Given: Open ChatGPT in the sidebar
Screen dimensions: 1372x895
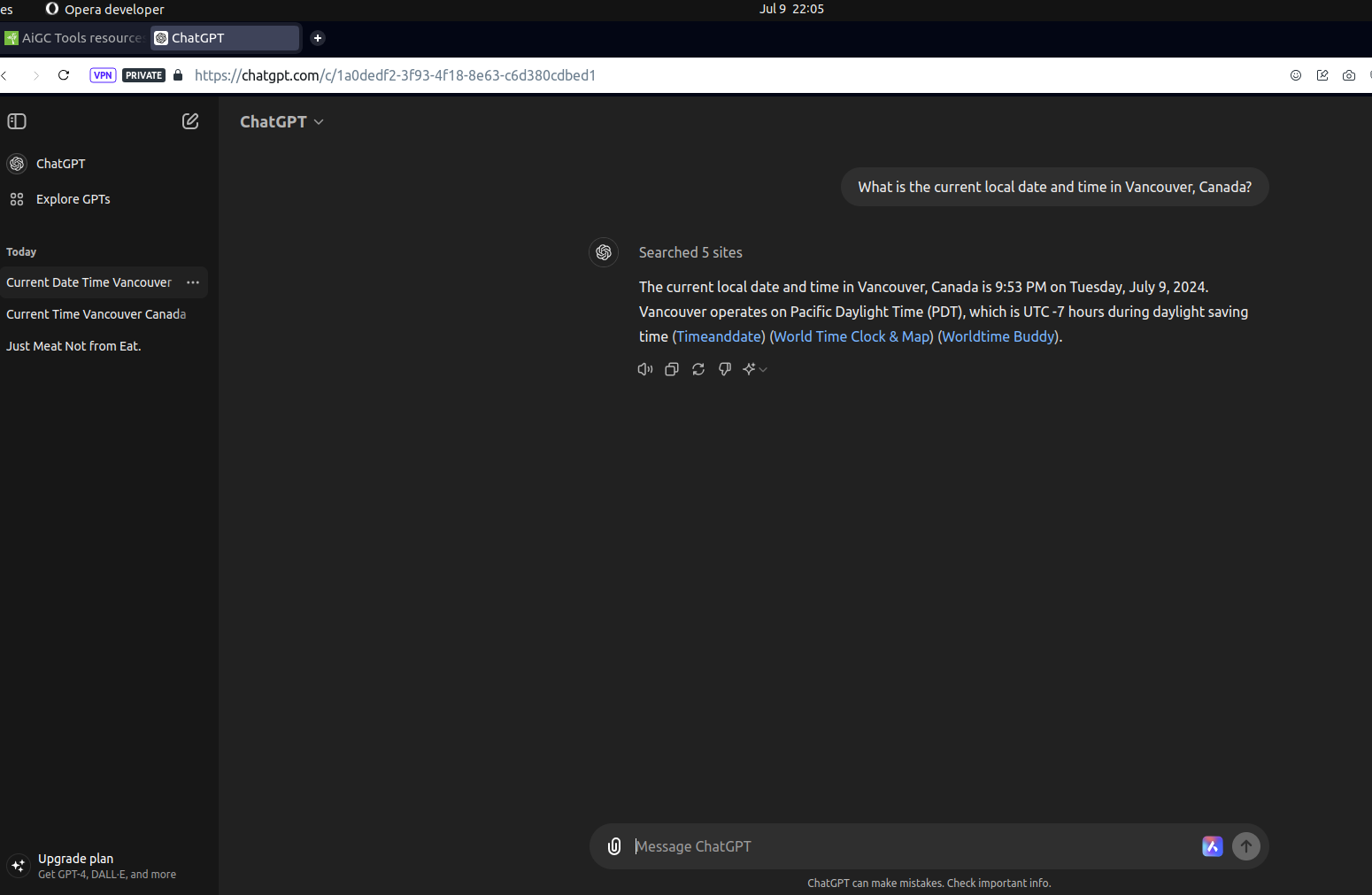Looking at the screenshot, I should [60, 164].
